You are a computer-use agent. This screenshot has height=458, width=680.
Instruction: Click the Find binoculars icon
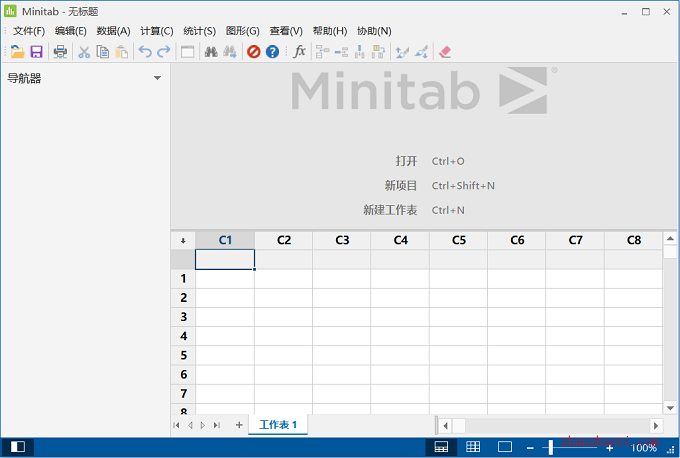coord(211,52)
